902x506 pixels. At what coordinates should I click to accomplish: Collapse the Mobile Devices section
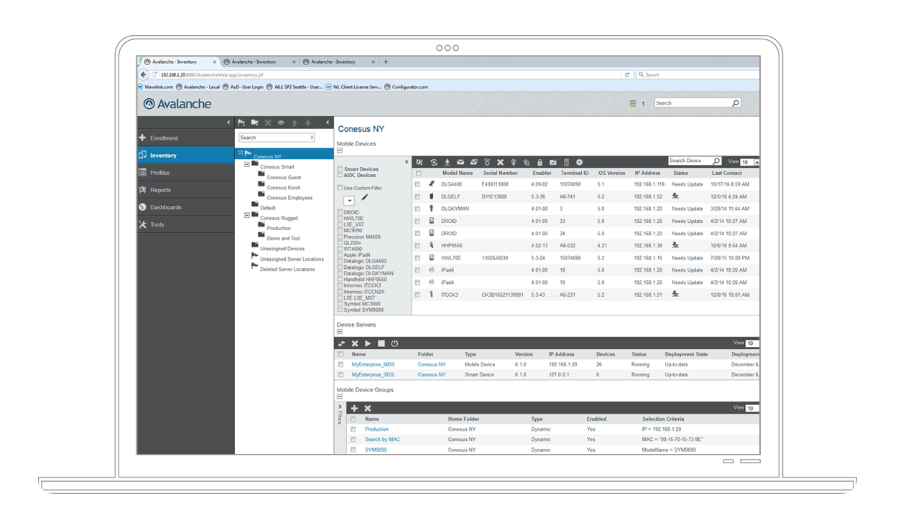(339, 151)
